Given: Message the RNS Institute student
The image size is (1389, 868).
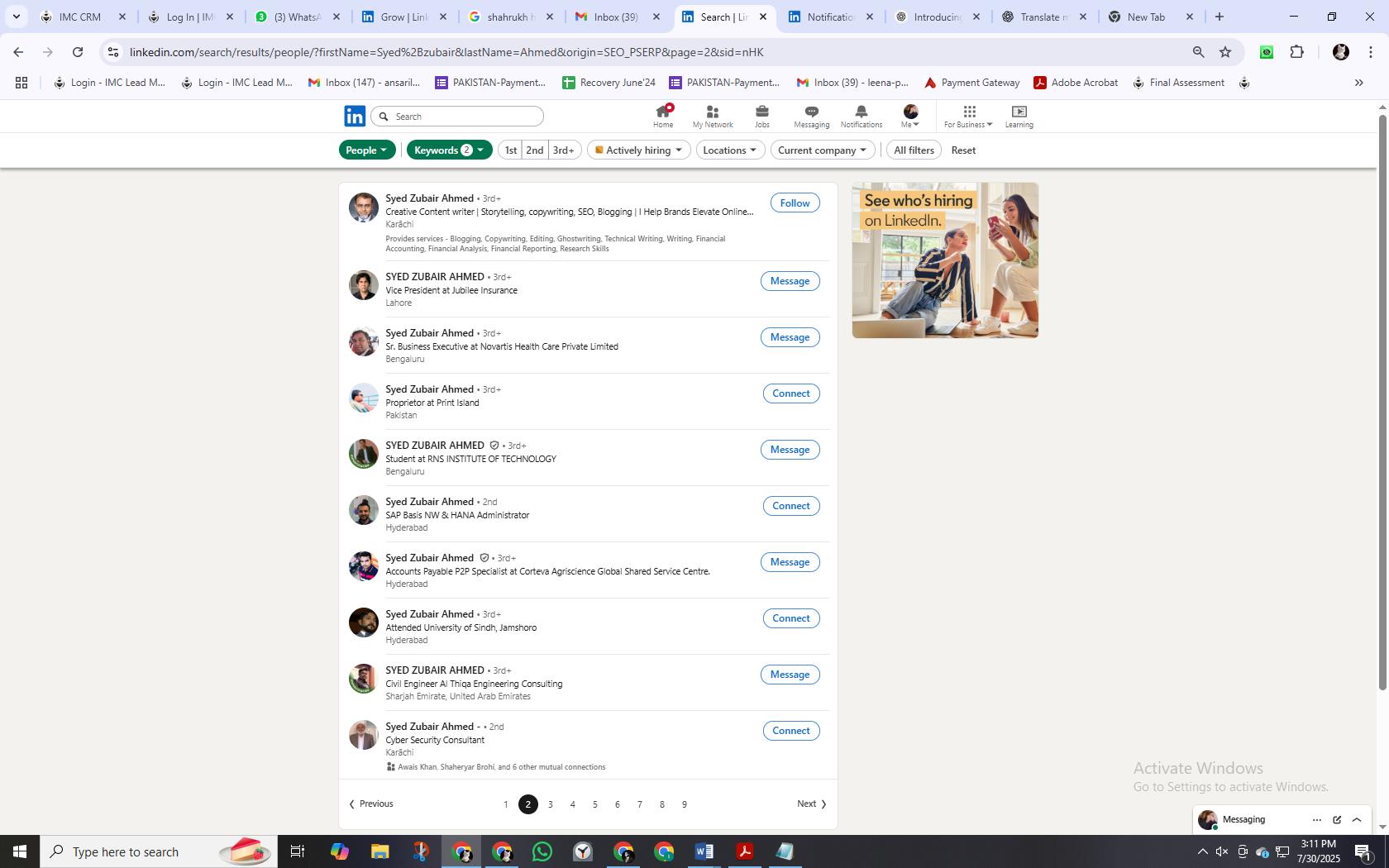Looking at the screenshot, I should 790,450.
